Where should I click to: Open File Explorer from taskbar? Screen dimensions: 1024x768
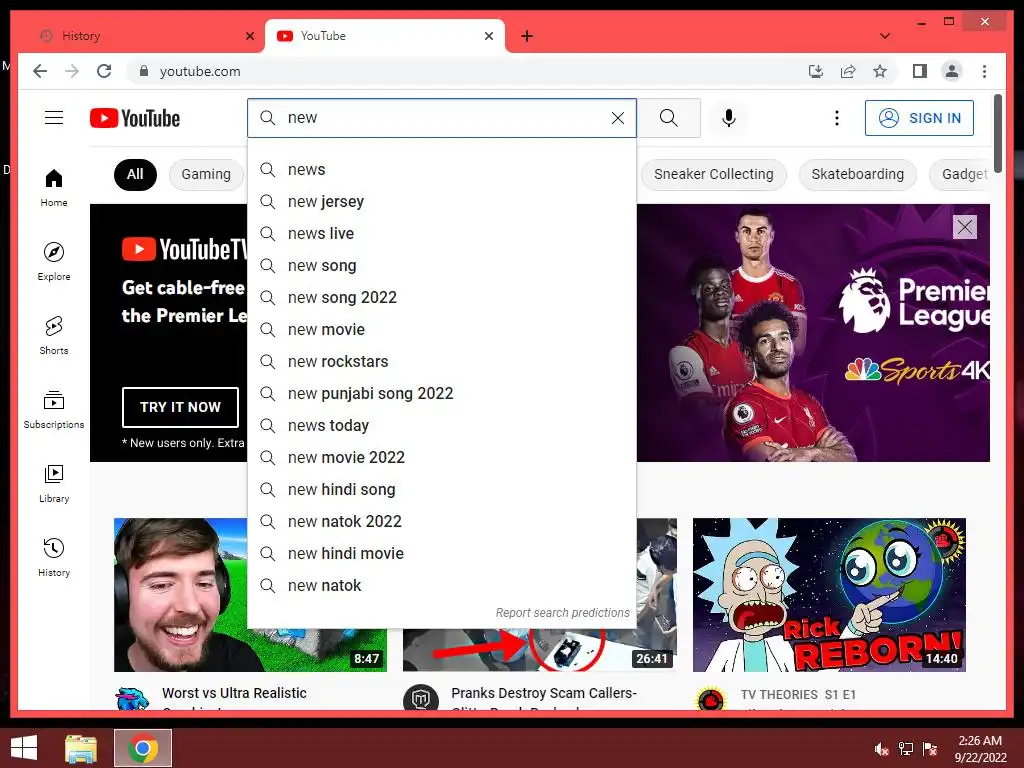click(81, 748)
